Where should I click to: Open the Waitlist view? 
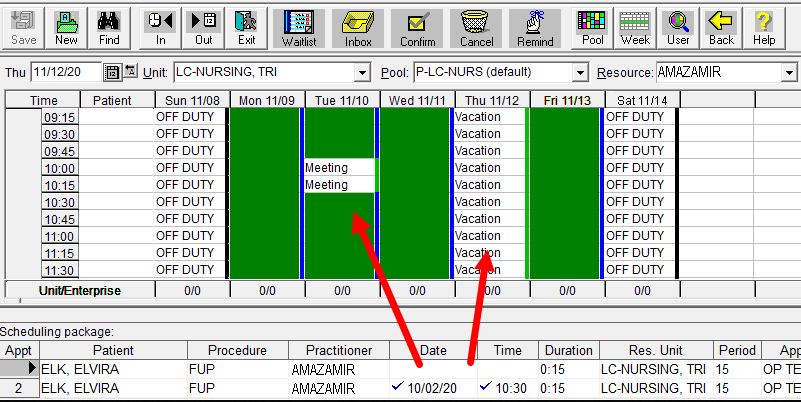click(299, 29)
